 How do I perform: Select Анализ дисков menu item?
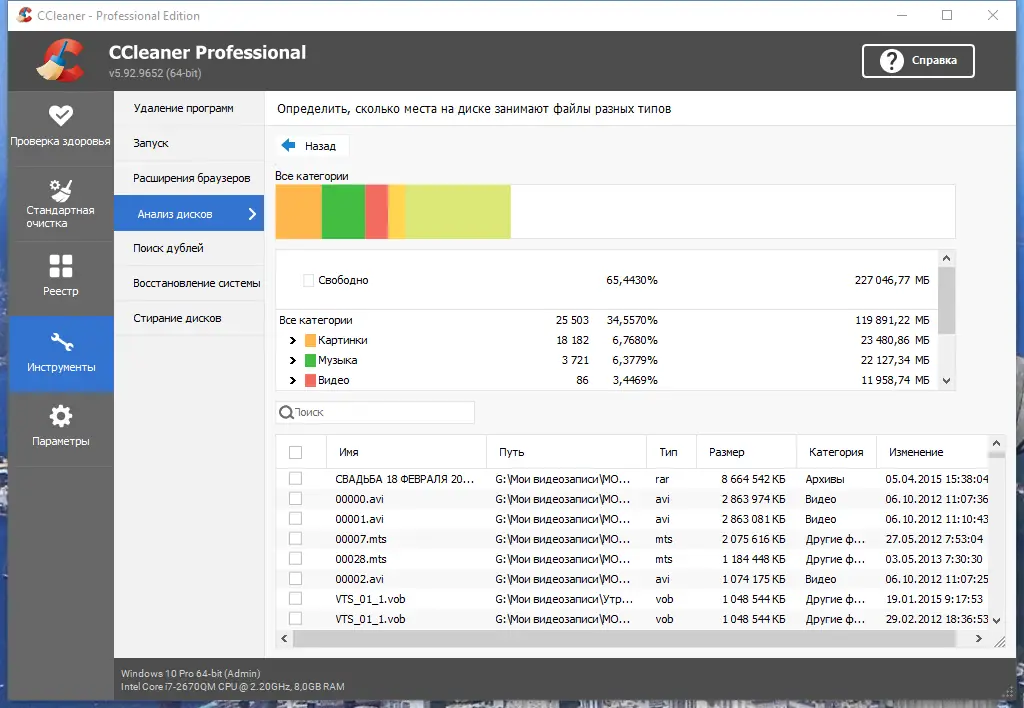click(189, 214)
